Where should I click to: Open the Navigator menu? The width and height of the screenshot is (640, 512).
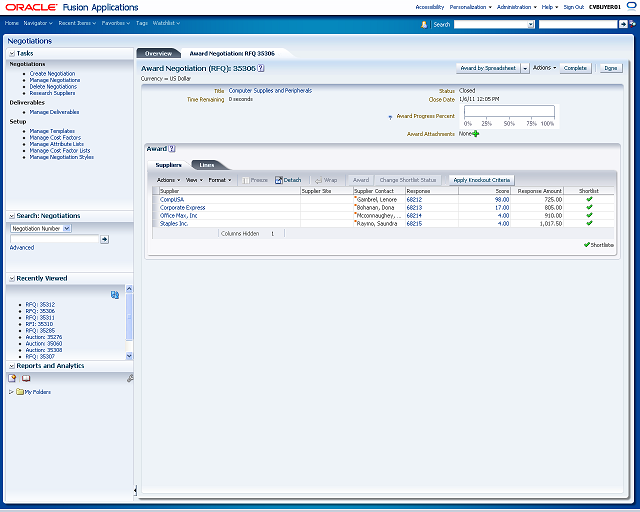(38, 23)
